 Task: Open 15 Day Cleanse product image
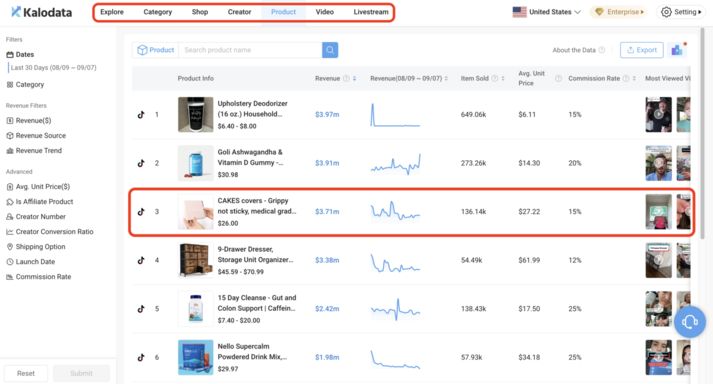(x=196, y=308)
